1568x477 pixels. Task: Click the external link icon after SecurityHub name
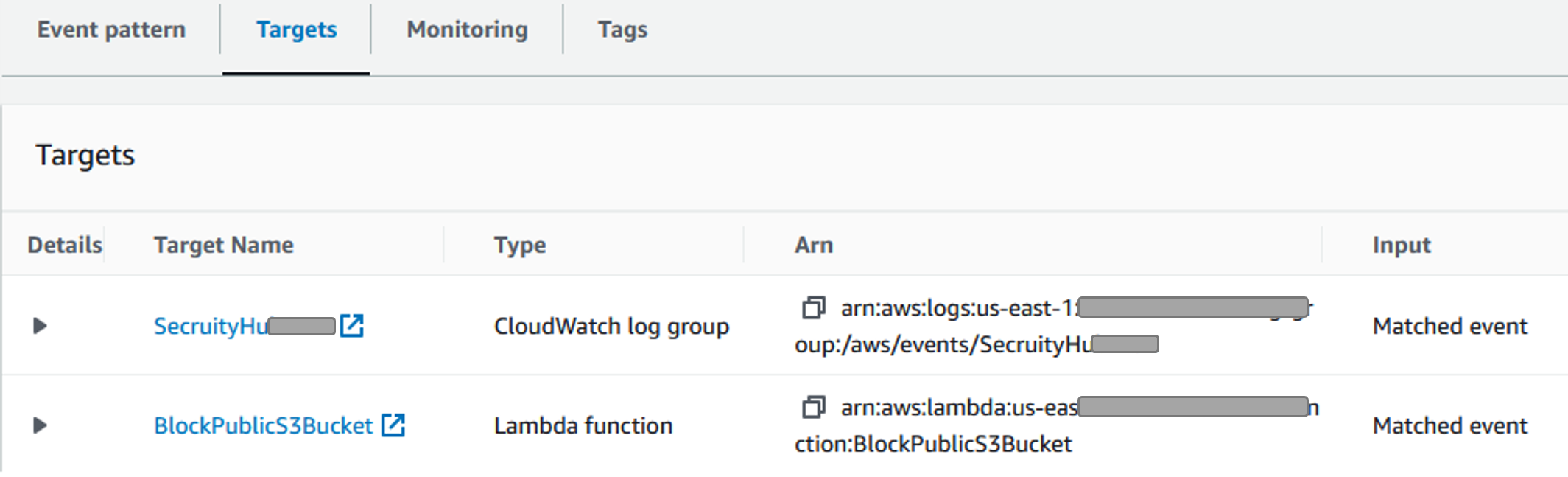(x=354, y=325)
